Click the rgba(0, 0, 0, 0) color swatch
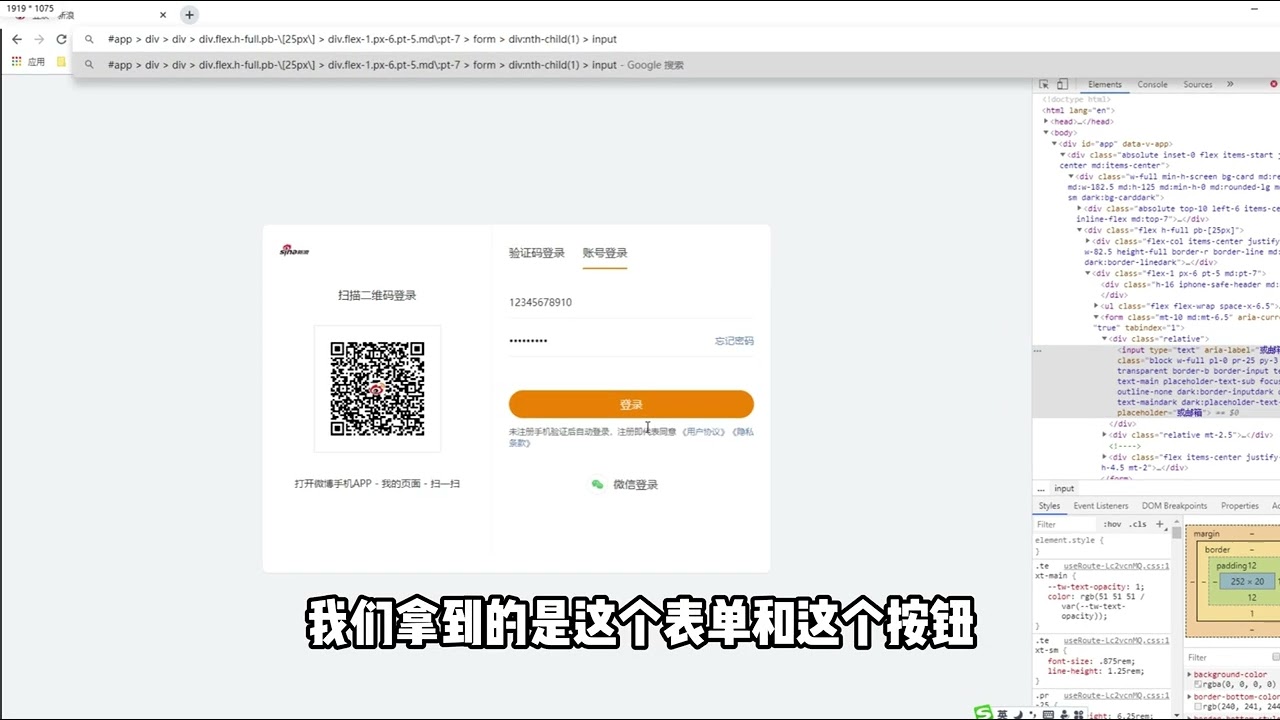Viewport: 1280px width, 720px height. pyautogui.click(x=1198, y=684)
